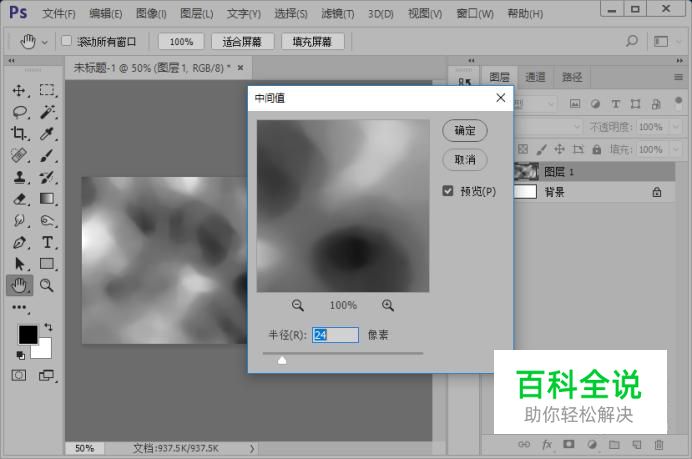This screenshot has width=692, height=459.
Task: Select the Magic Wand tool
Action: 47,112
